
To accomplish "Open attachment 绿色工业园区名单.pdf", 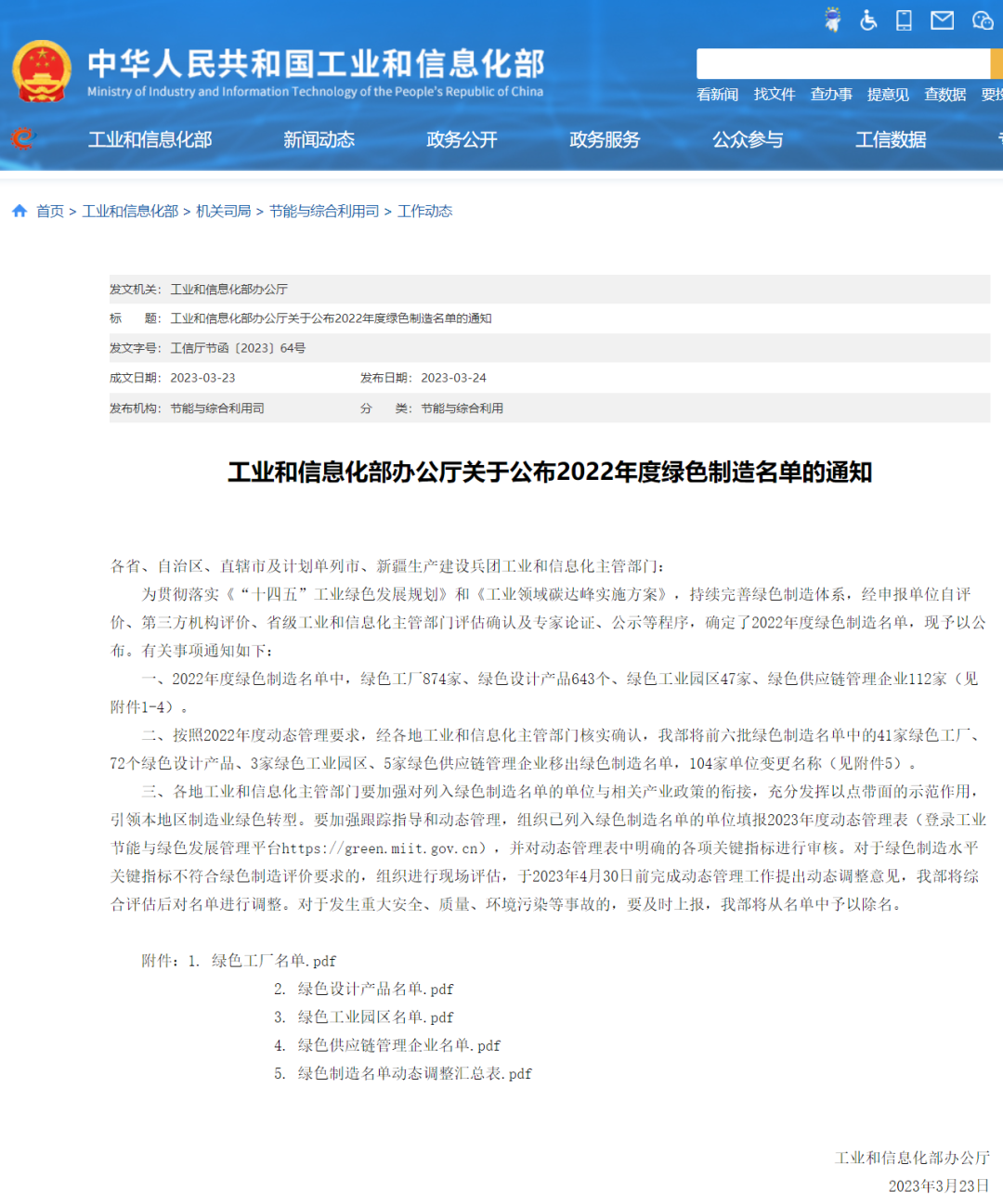I will [375, 1017].
